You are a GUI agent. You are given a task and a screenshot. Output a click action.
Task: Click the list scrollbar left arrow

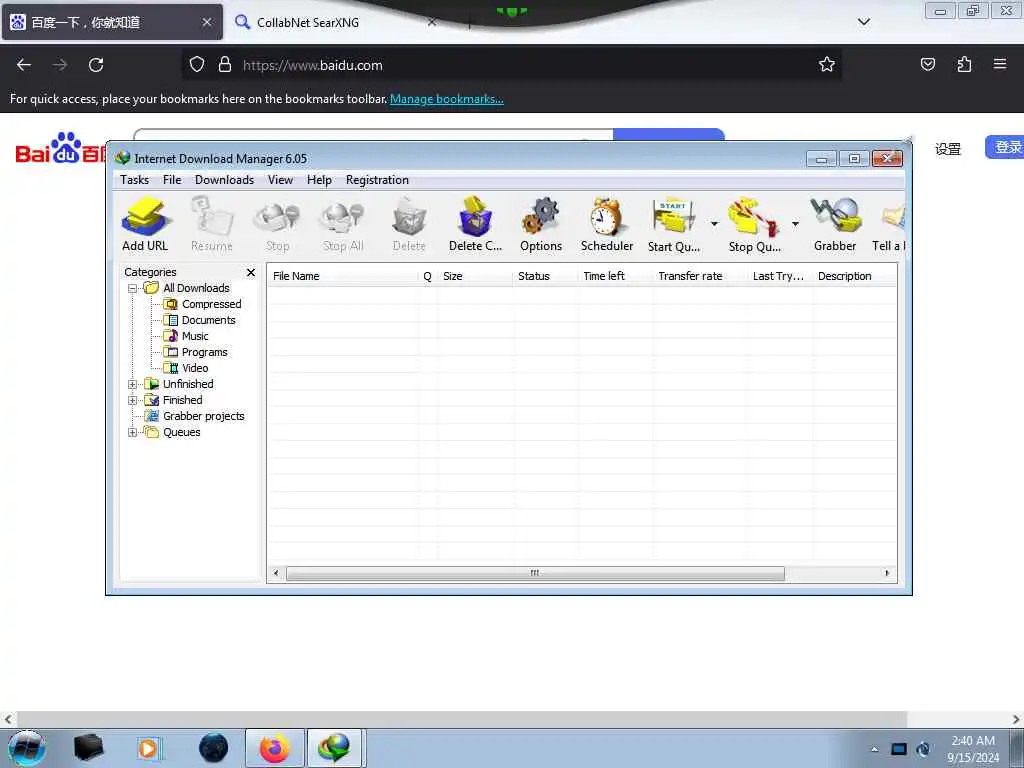coord(276,573)
